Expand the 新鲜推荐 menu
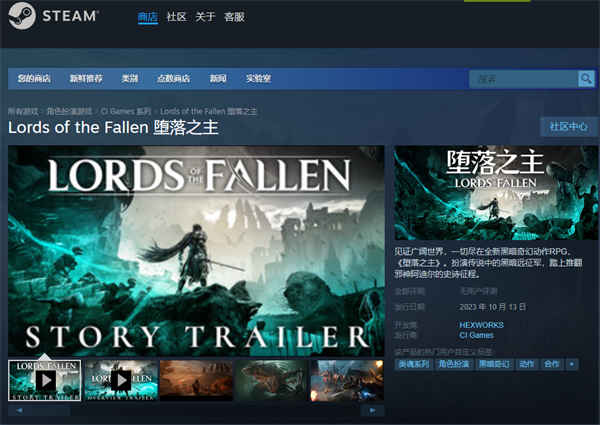The height and width of the screenshot is (425, 600). coord(86,78)
